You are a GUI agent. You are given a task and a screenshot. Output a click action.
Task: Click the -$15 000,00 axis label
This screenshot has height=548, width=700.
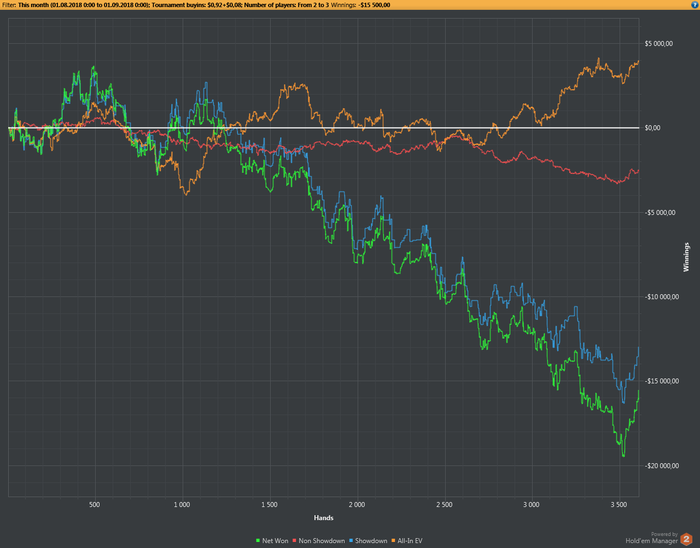point(662,381)
